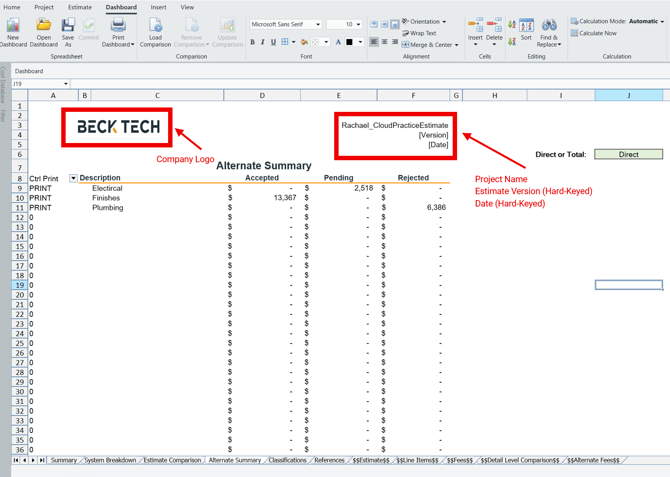Click the Sort icon in Editing
The image size is (670, 477).
tap(526, 27)
